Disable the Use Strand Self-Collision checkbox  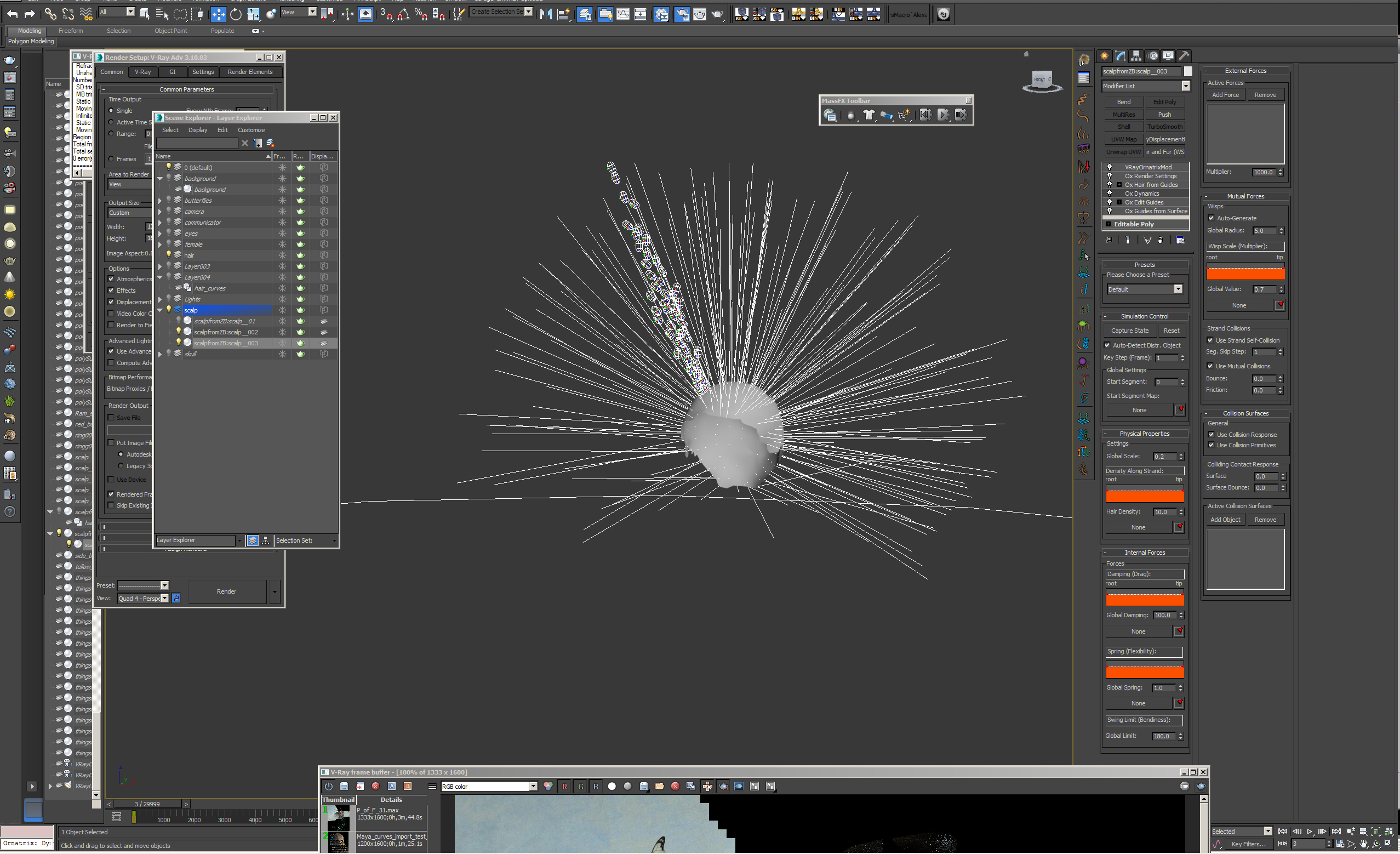click(1210, 340)
